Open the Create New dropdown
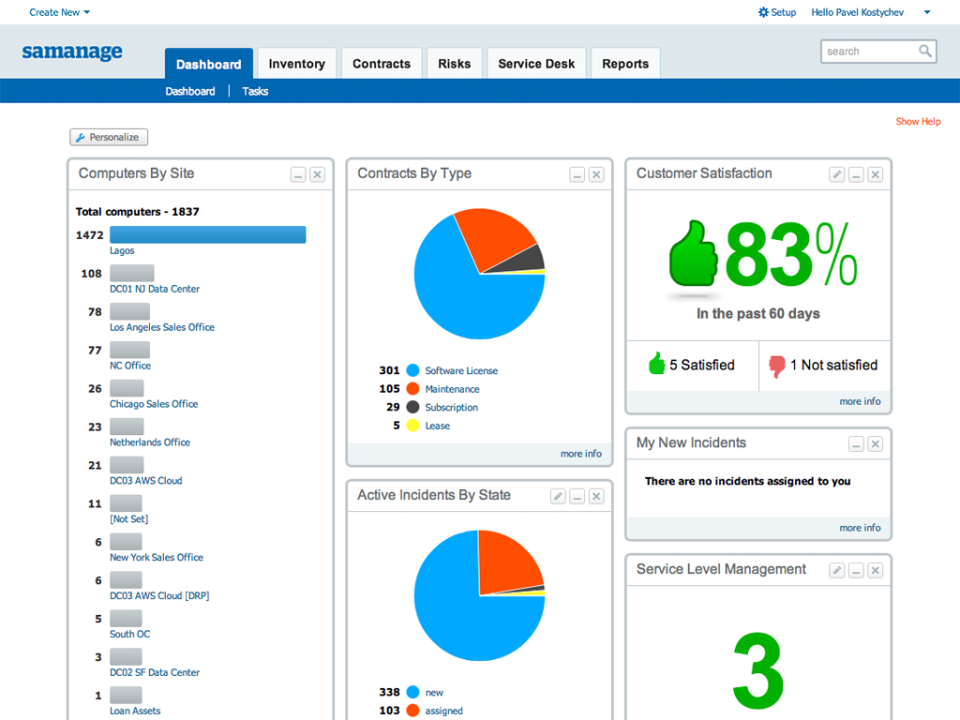 55,11
